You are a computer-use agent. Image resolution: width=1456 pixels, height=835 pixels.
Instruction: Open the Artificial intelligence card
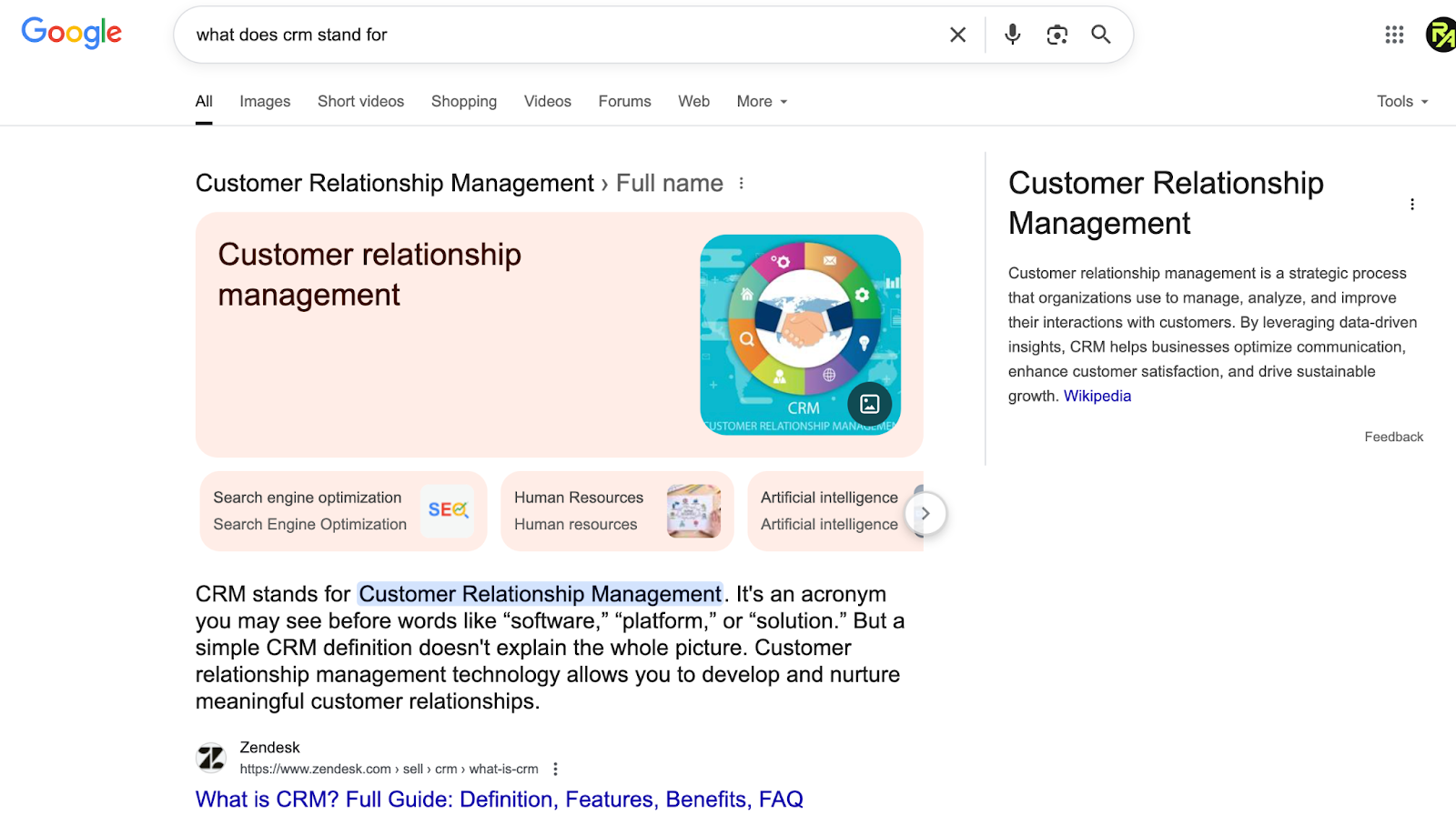pos(834,511)
